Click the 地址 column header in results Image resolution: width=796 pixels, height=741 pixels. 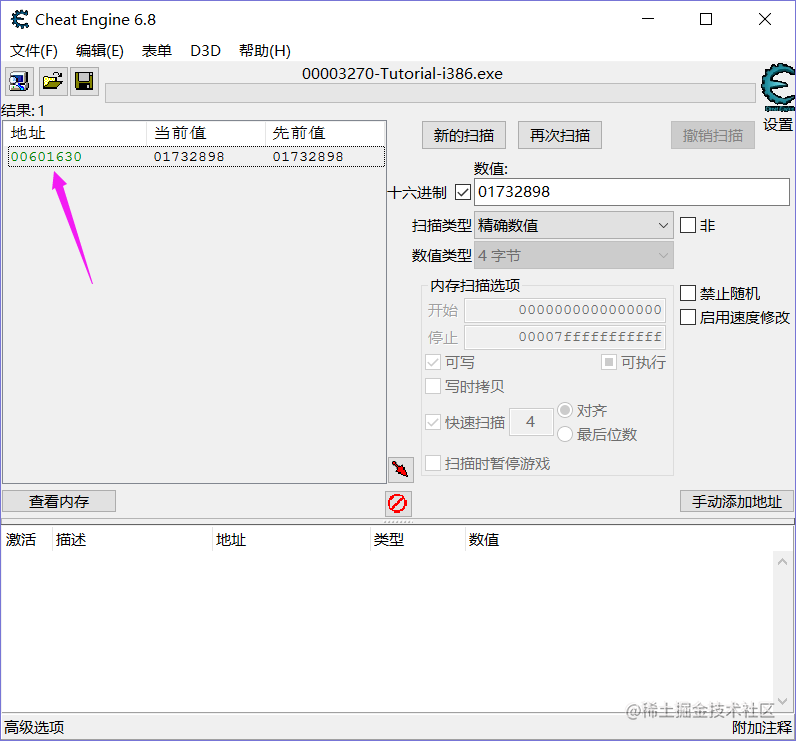75,133
